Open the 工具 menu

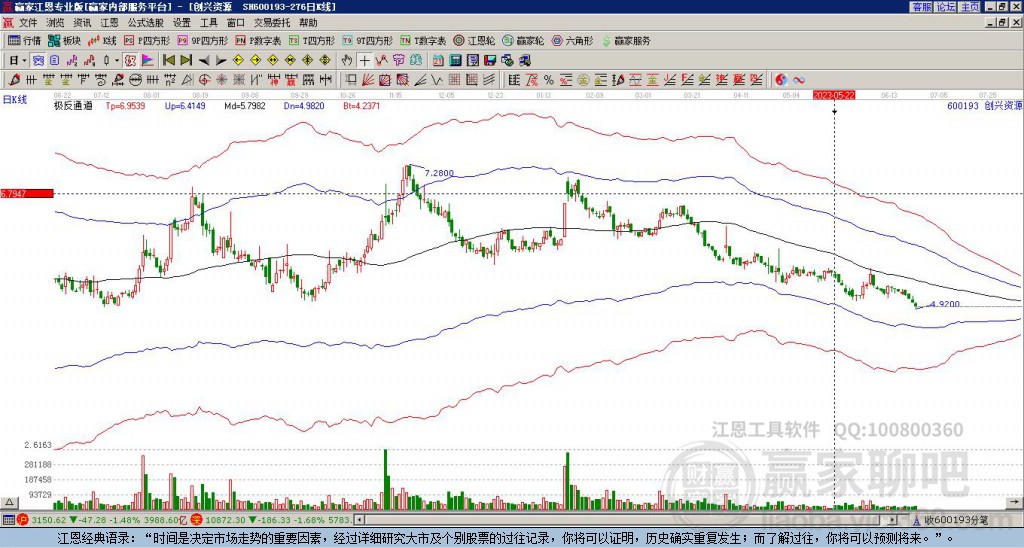(209, 22)
